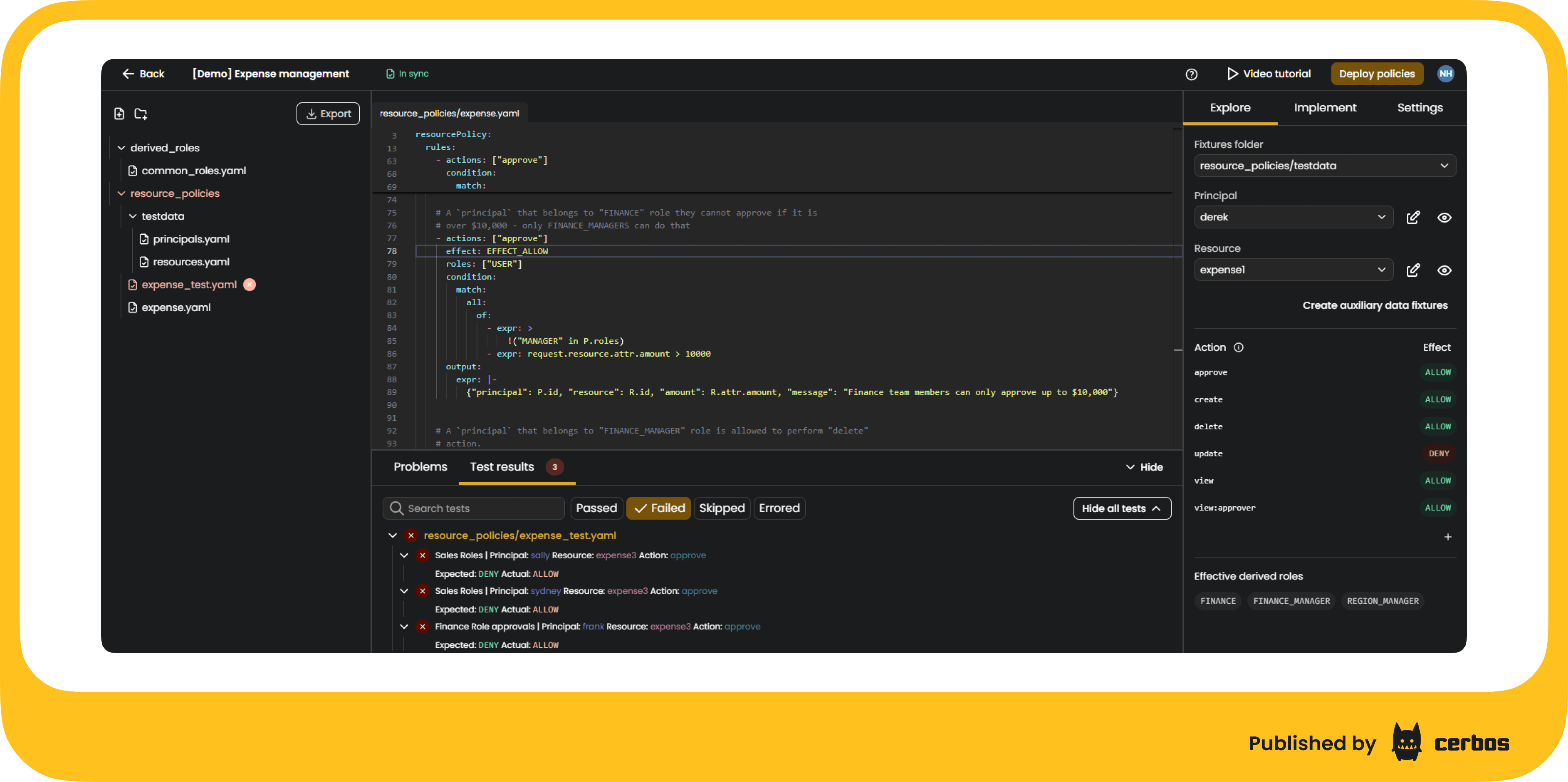Screen dimensions: 1568x782
Task: Click the Action info icon
Action: 1238,347
